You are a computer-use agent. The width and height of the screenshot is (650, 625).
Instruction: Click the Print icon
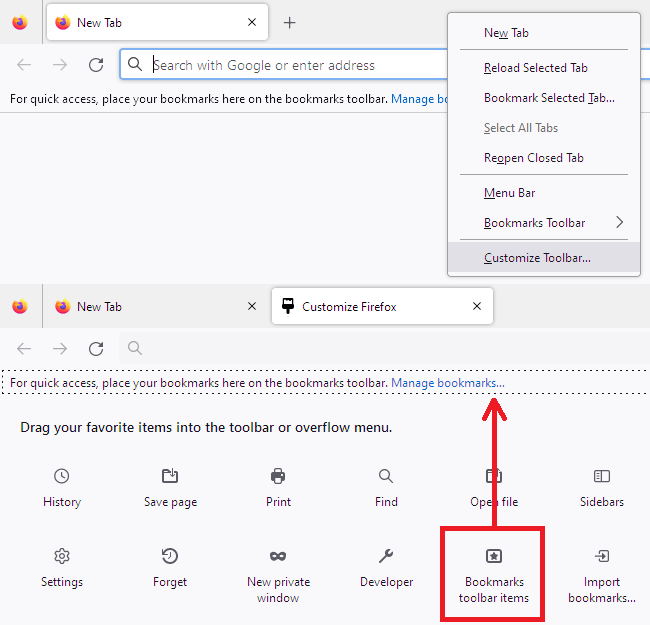pos(278,476)
